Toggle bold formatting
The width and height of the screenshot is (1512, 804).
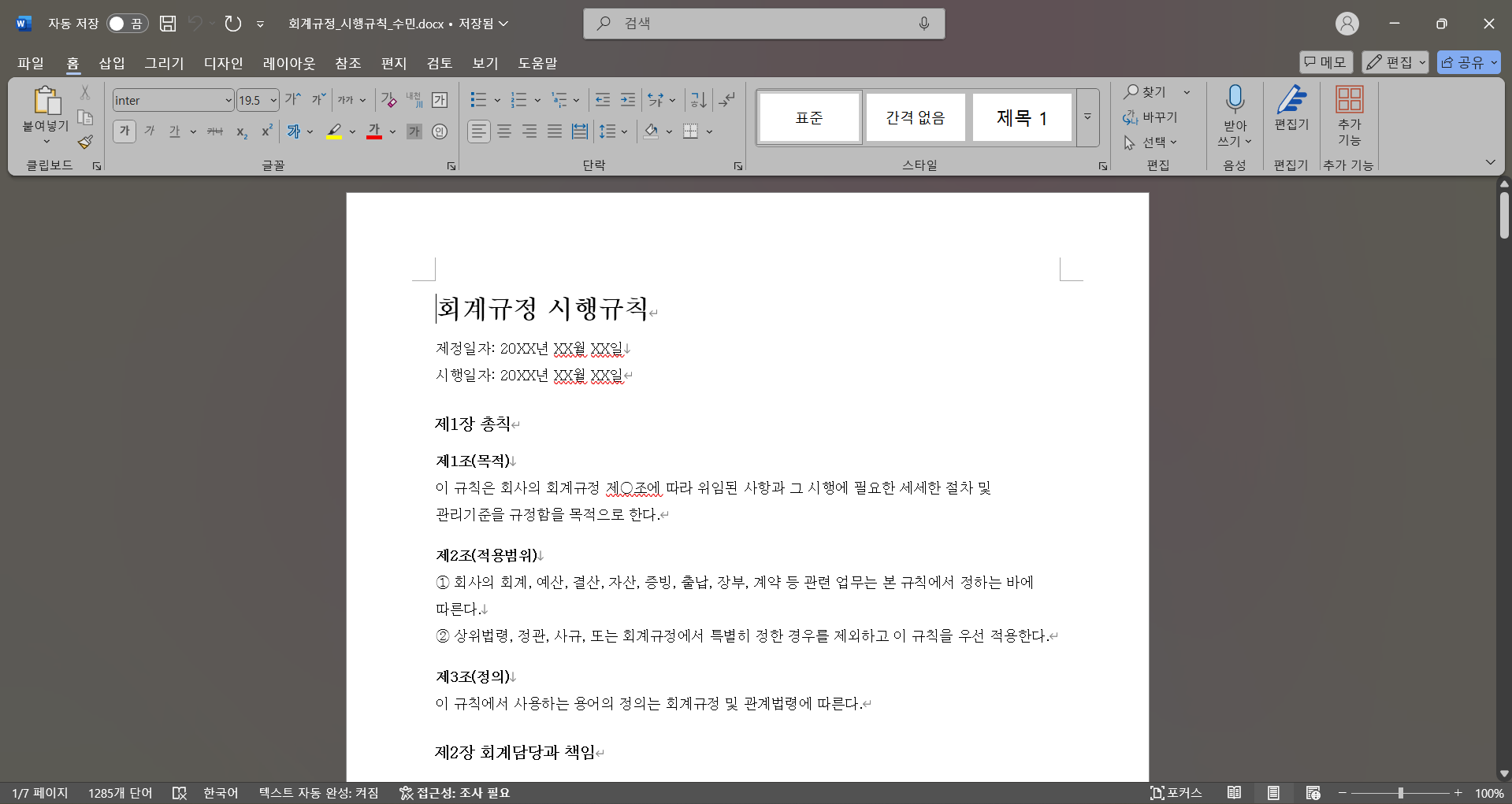(x=124, y=132)
